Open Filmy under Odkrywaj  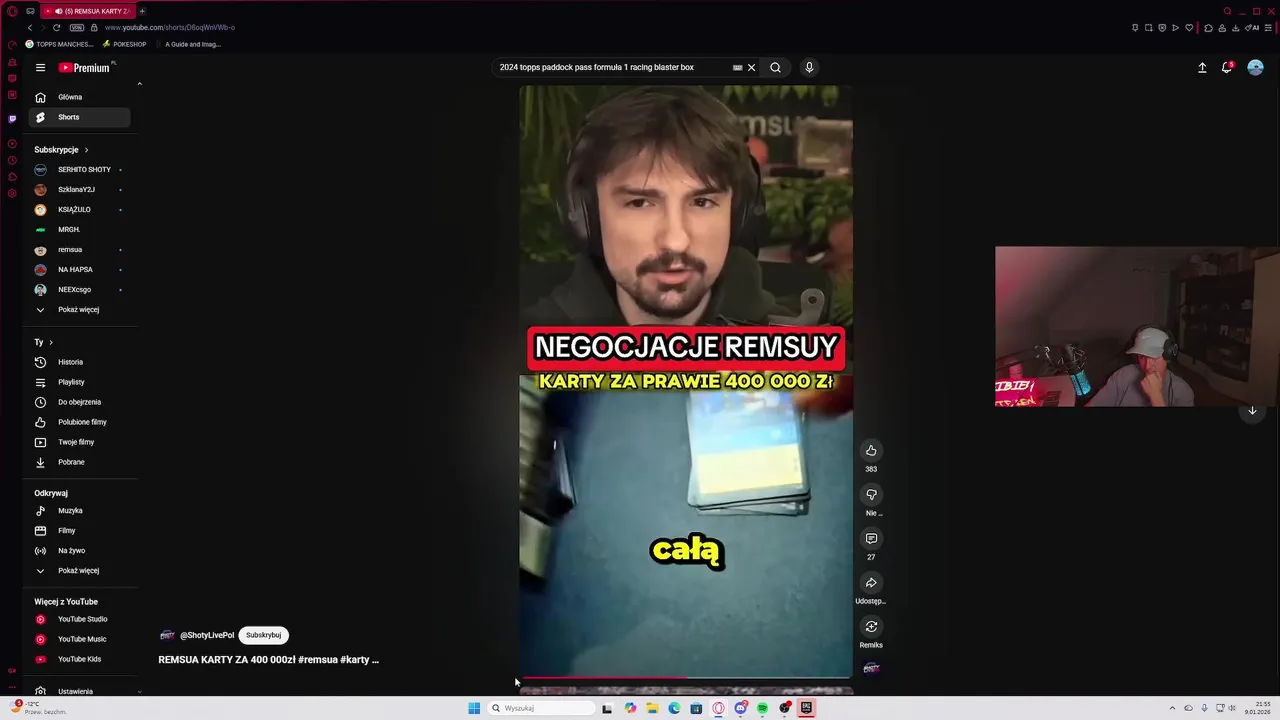80,530
